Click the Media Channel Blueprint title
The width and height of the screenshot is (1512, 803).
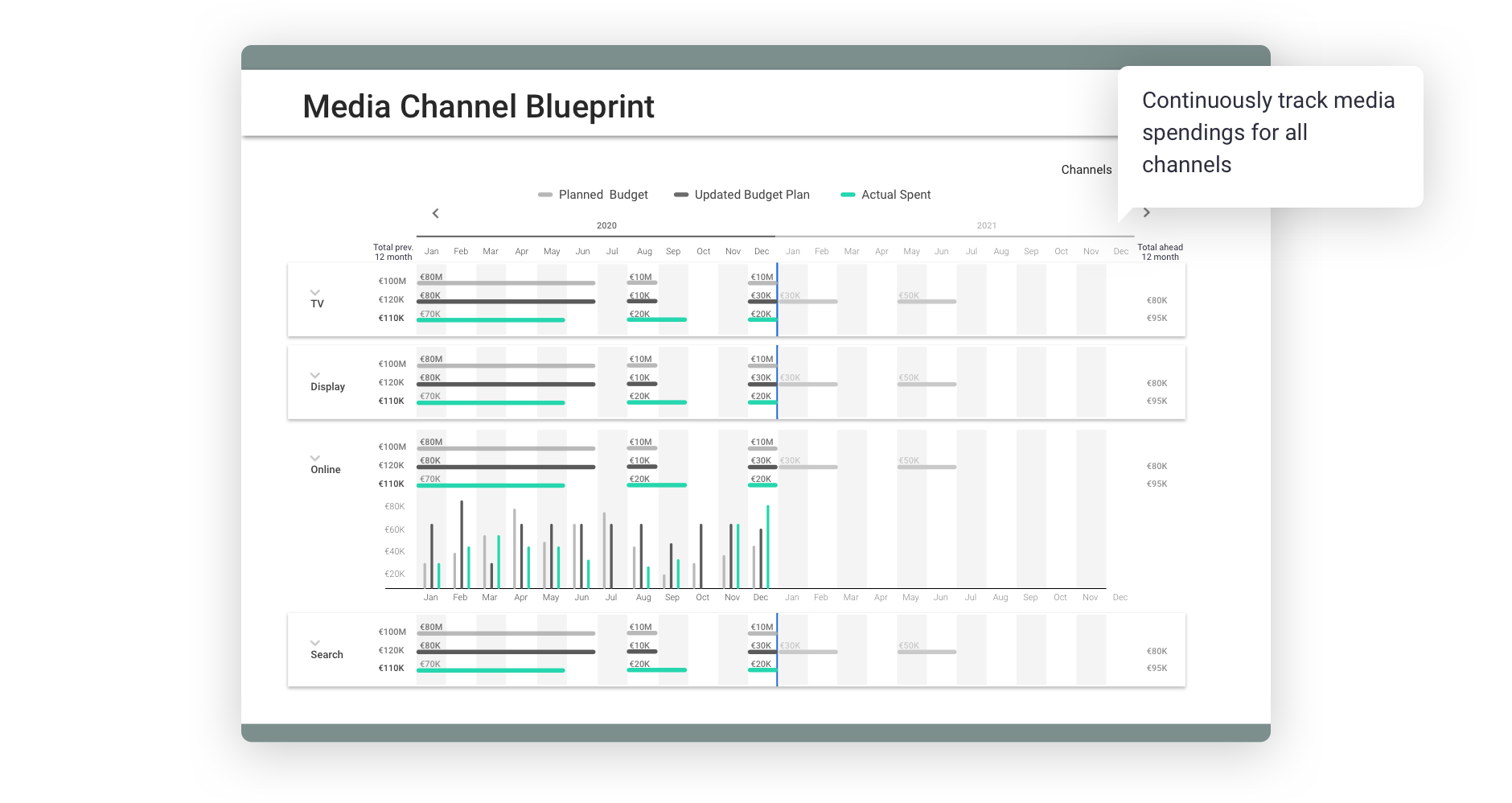tap(479, 106)
